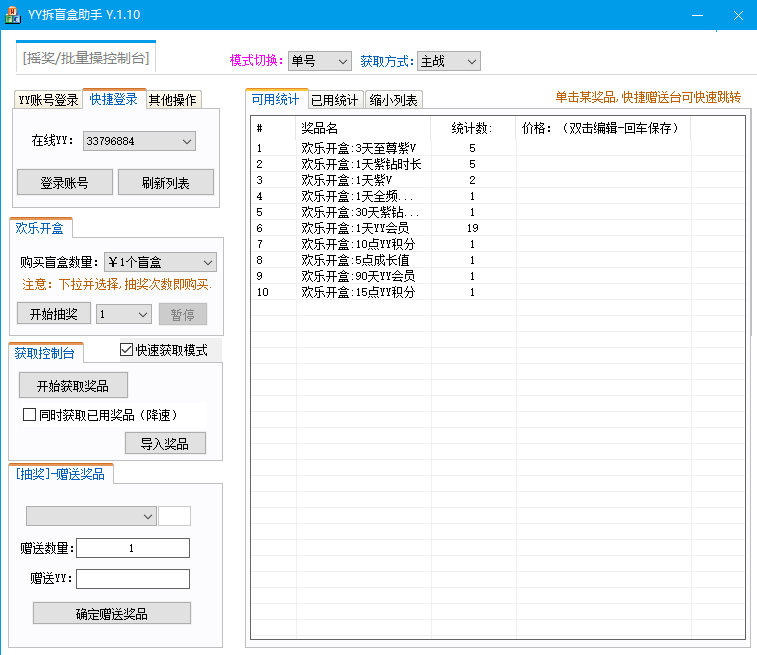This screenshot has height=655, width=757.
Task: Click 开始获取奖品 button
Action: tap(73, 385)
